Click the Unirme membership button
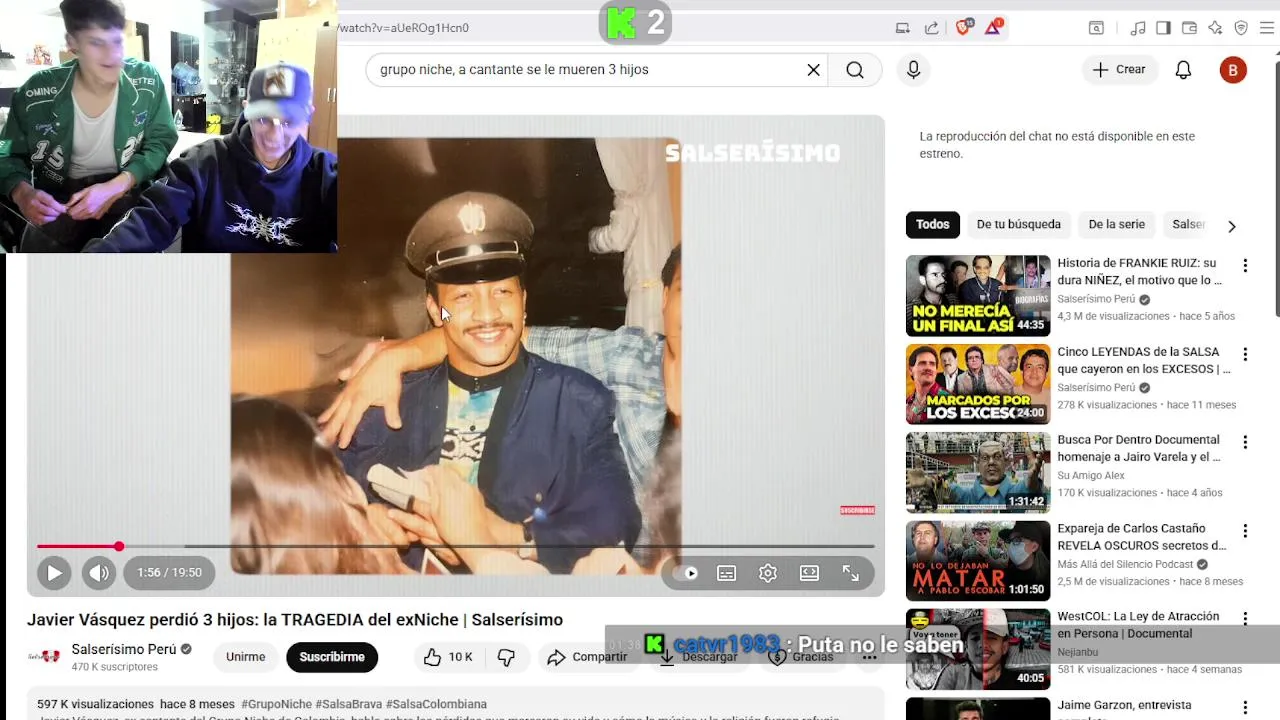This screenshot has height=720, width=1280. (x=246, y=657)
